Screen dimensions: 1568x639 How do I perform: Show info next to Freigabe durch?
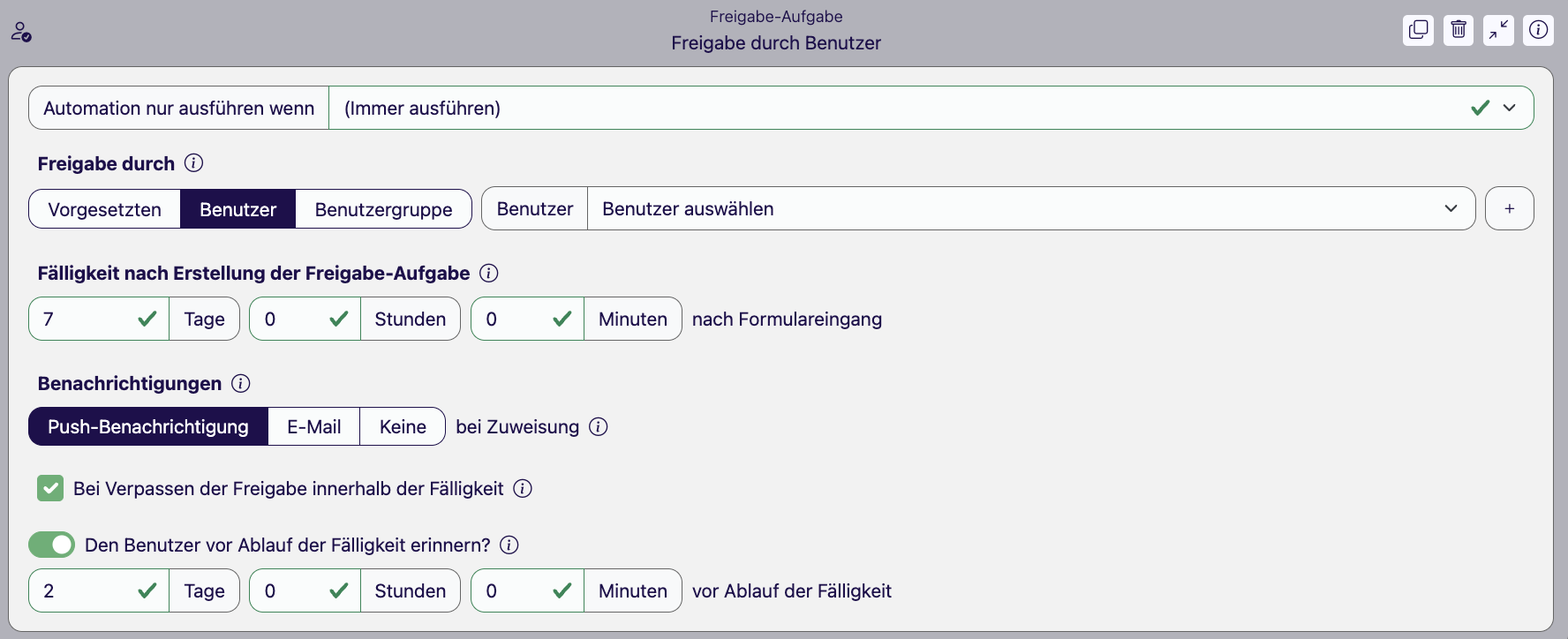[x=193, y=163]
